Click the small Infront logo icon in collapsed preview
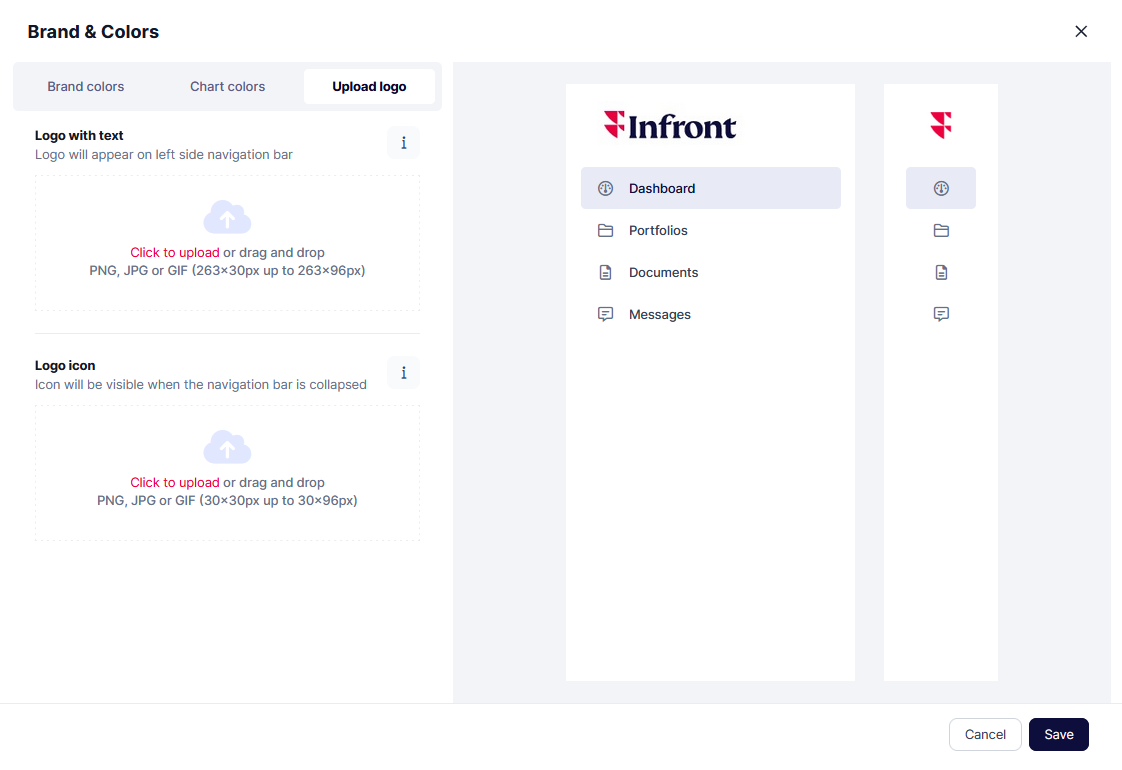Screen dimensions: 1122x770 (941, 125)
